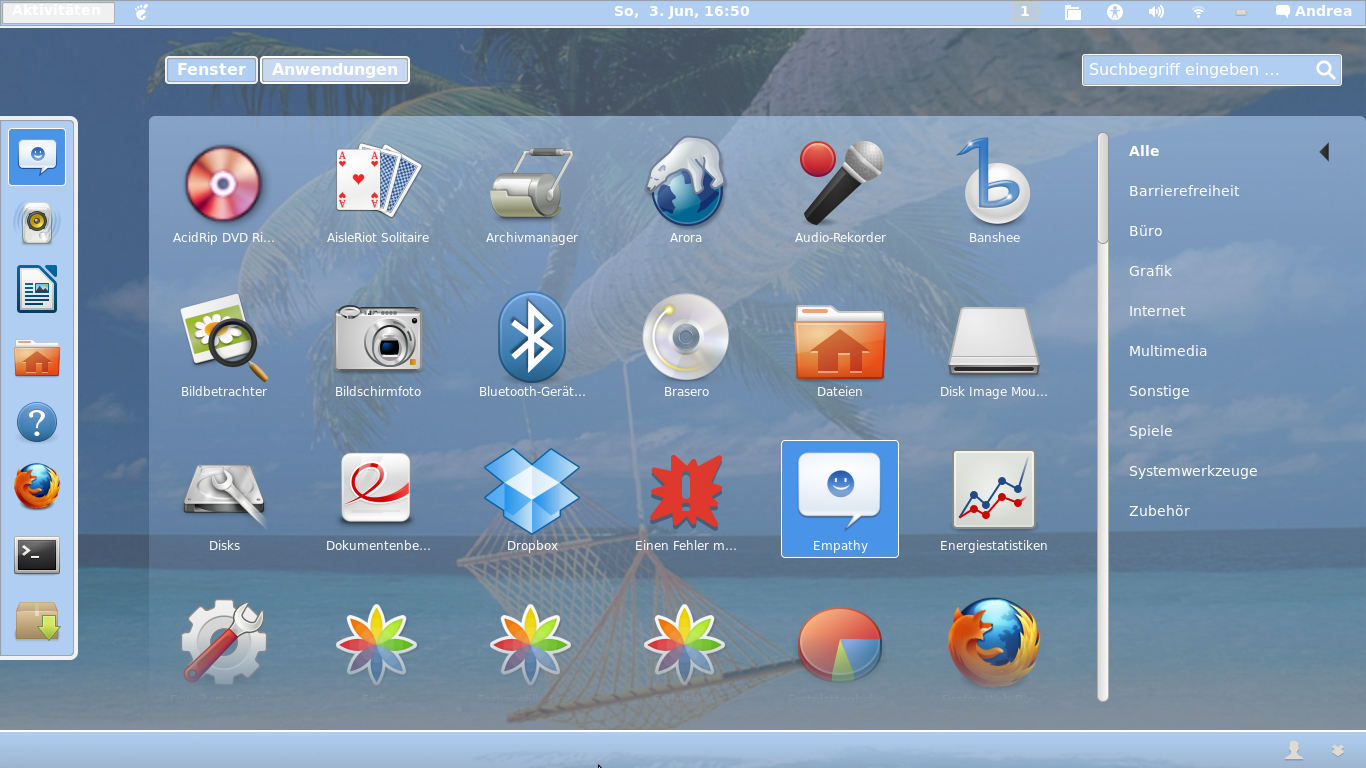Open the volume control in top bar

1156,12
